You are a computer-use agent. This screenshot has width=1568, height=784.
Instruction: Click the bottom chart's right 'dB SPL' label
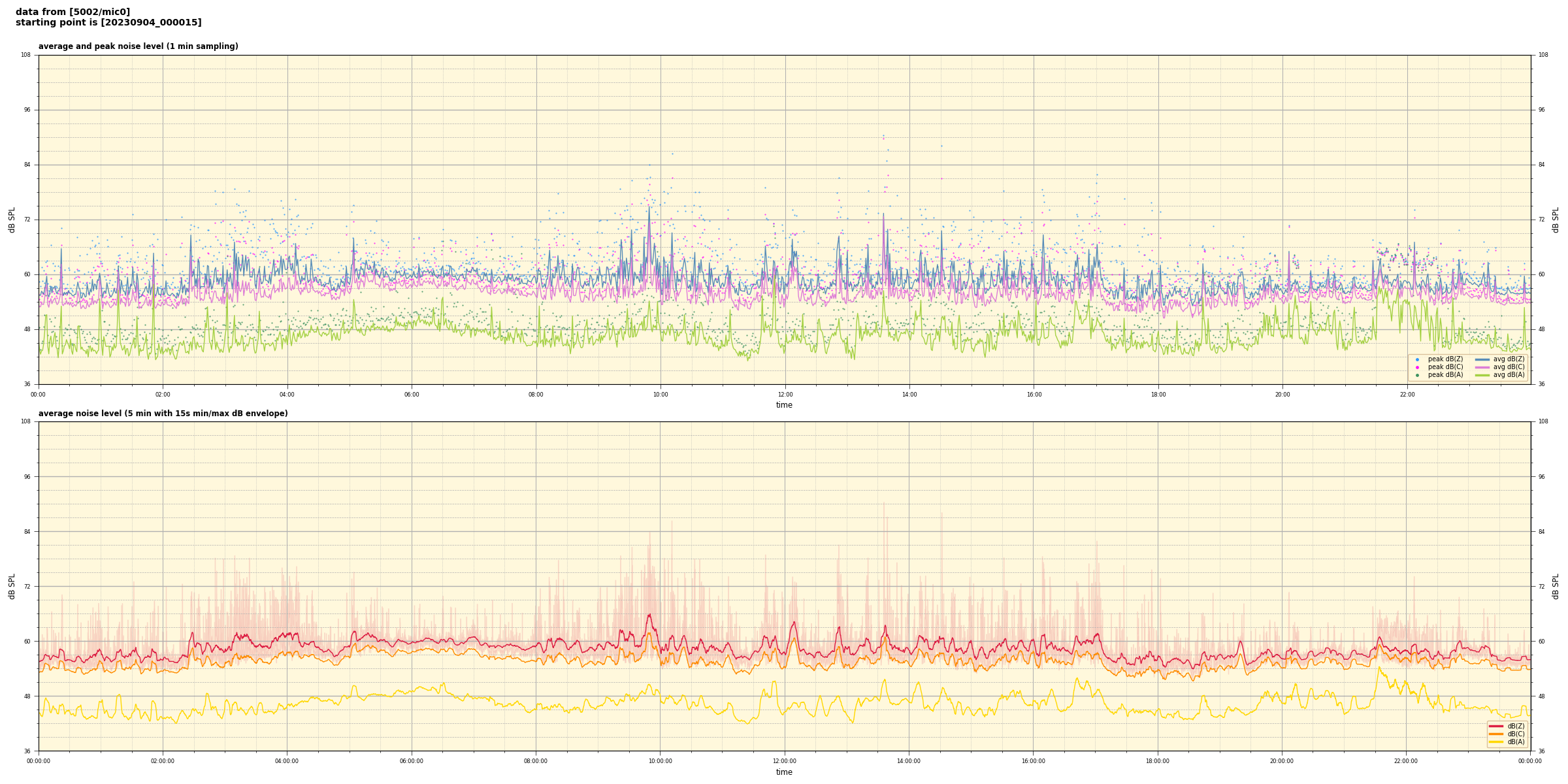(x=1556, y=586)
